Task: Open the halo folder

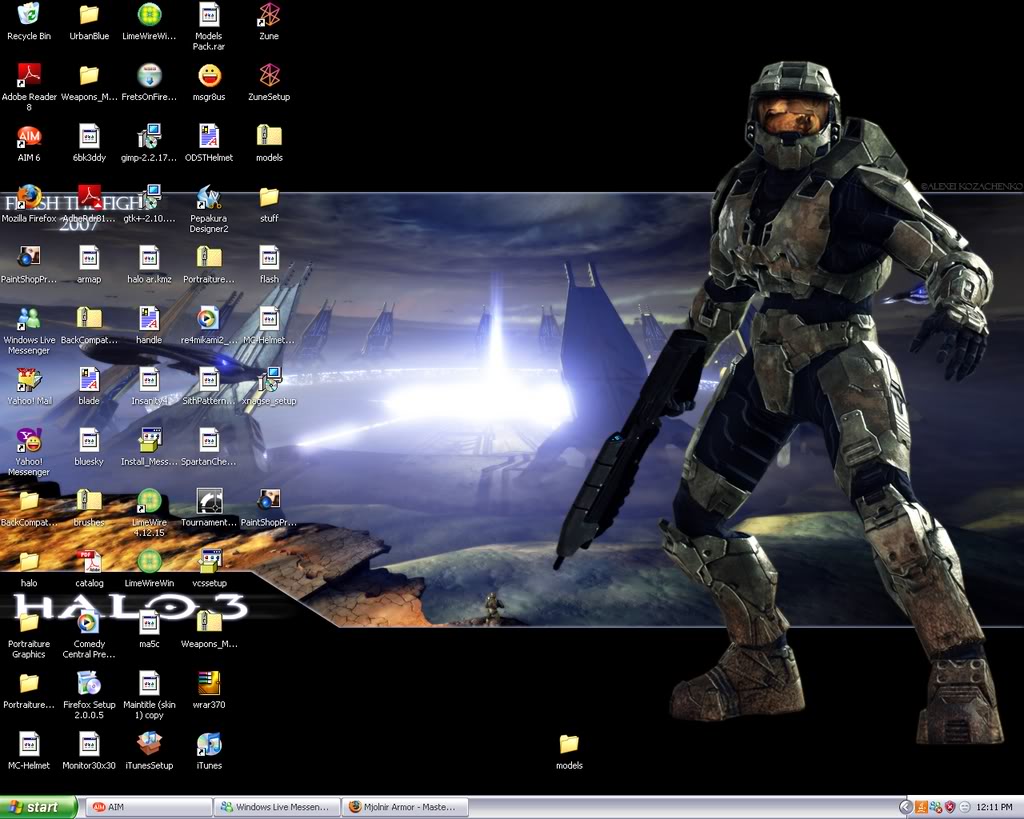Action: (29, 562)
